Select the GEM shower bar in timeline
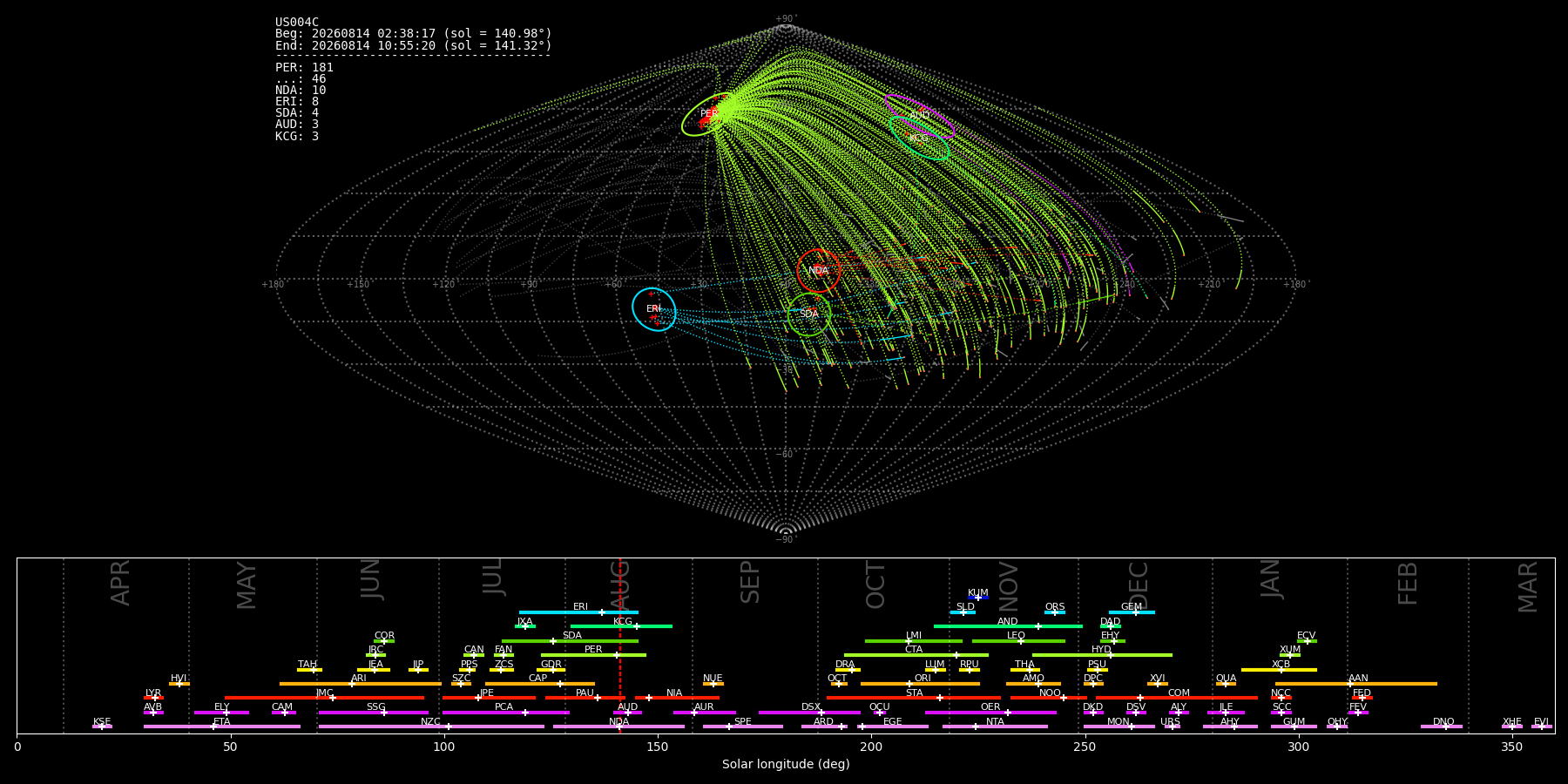Viewport: 1568px width, 784px height. coord(1132,612)
